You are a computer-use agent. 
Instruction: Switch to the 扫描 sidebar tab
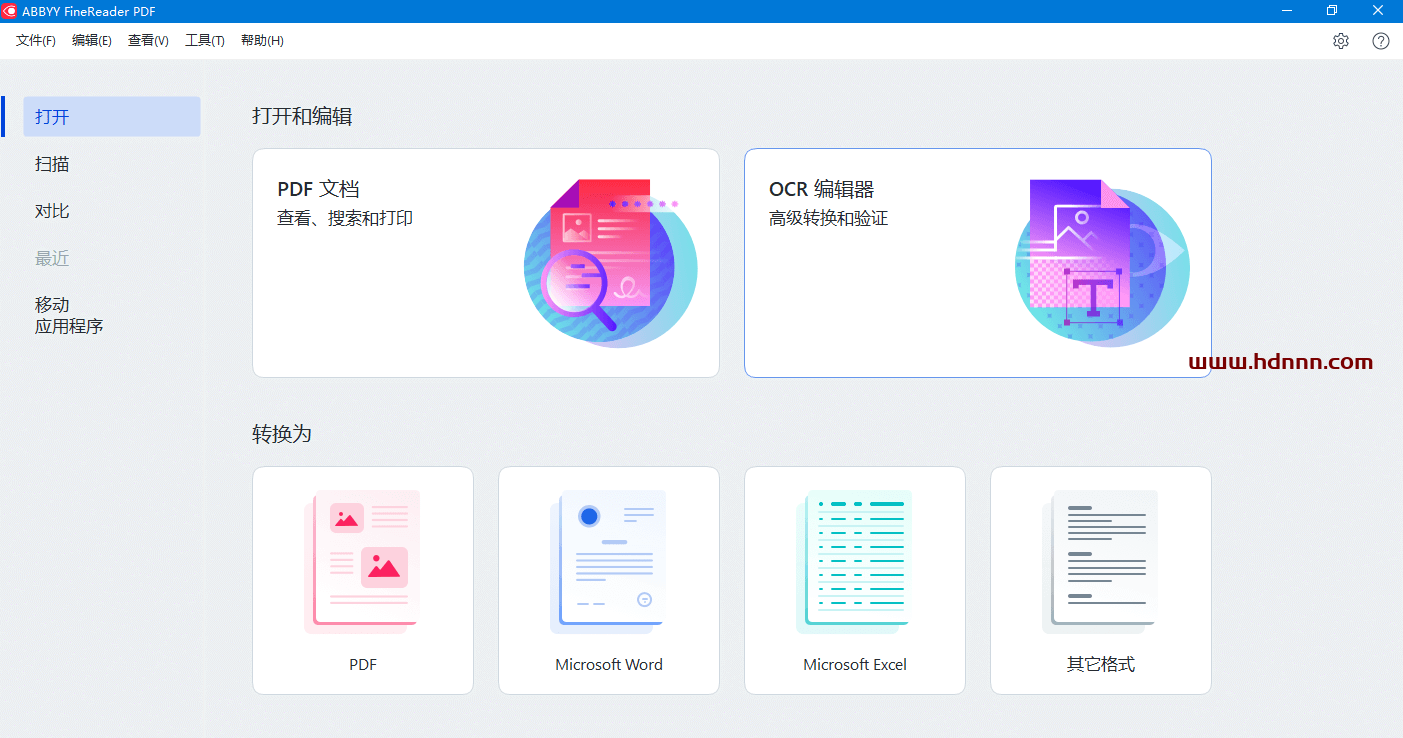[53, 164]
